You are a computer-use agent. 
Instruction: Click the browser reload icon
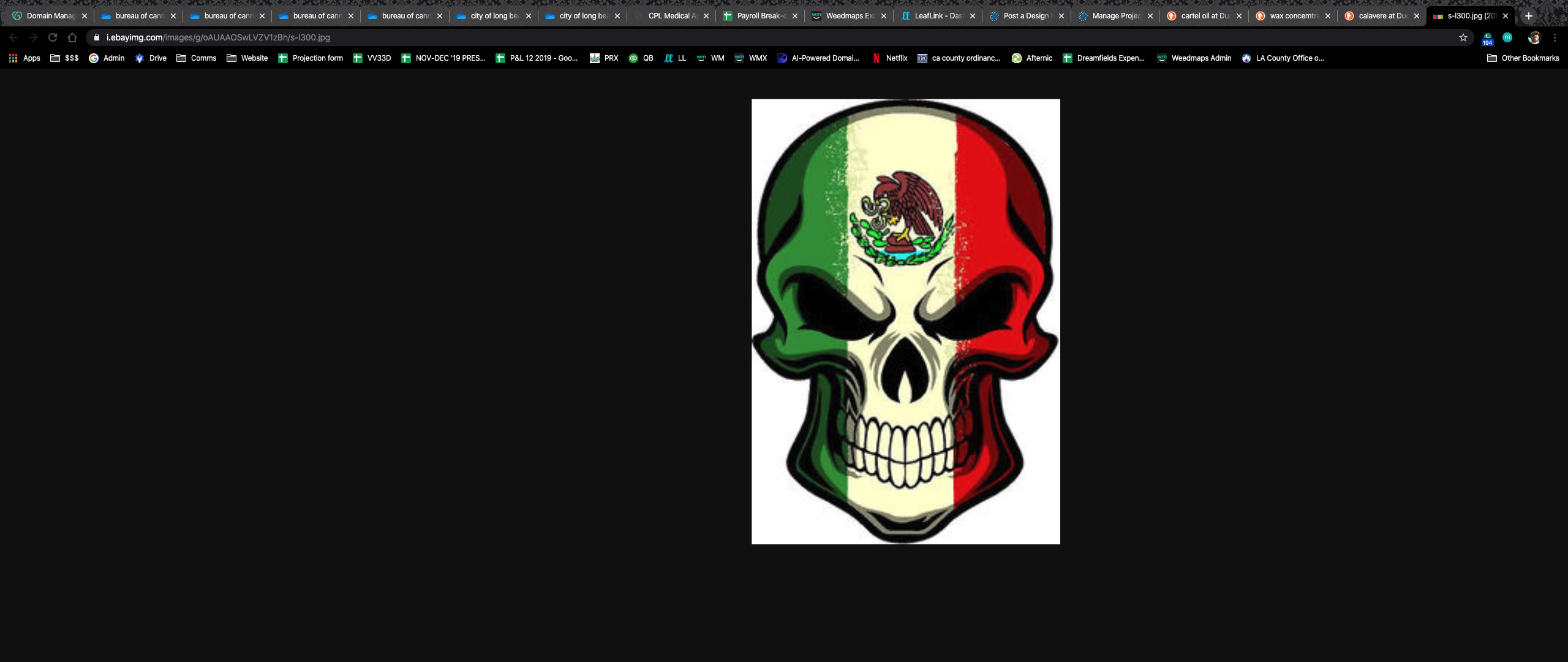53,37
